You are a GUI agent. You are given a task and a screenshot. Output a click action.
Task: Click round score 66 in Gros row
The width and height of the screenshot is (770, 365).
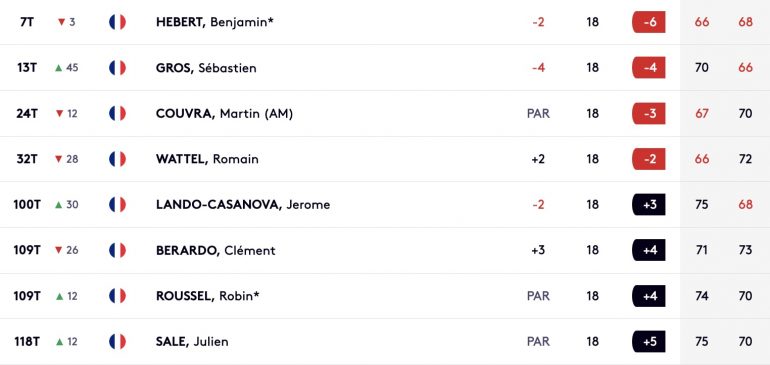(x=745, y=68)
